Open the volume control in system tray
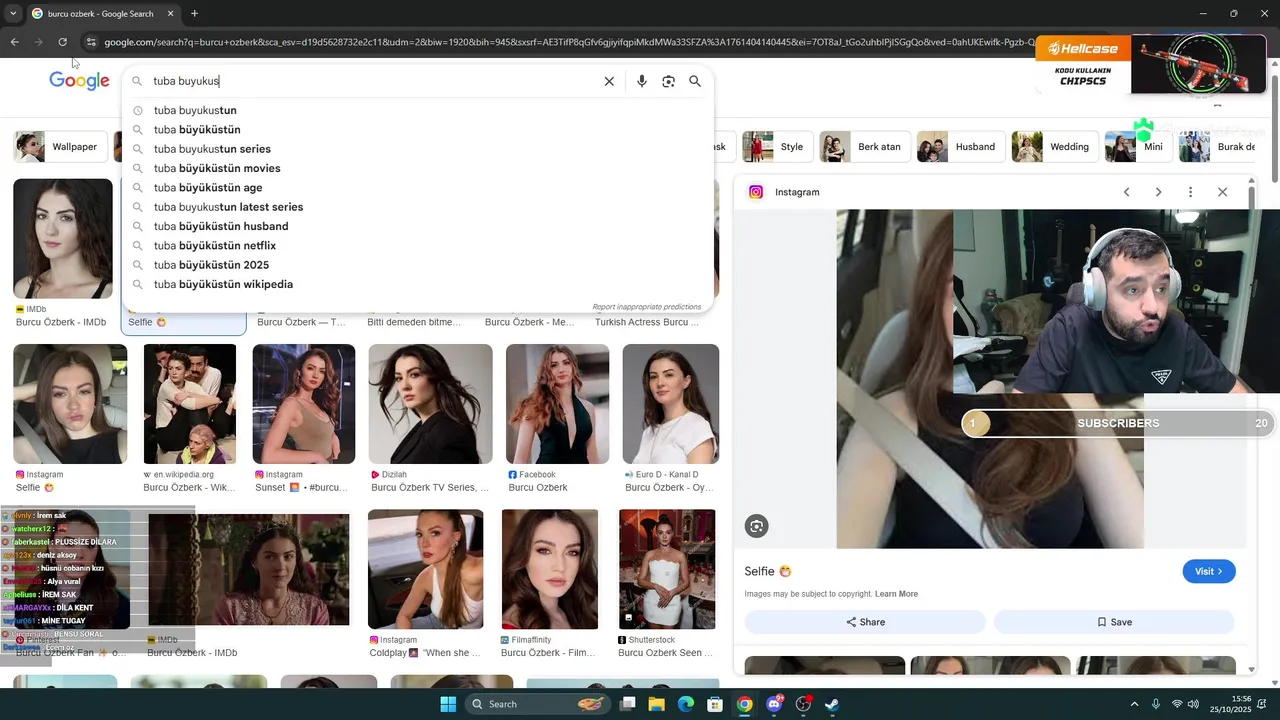1280x720 pixels. click(1193, 704)
